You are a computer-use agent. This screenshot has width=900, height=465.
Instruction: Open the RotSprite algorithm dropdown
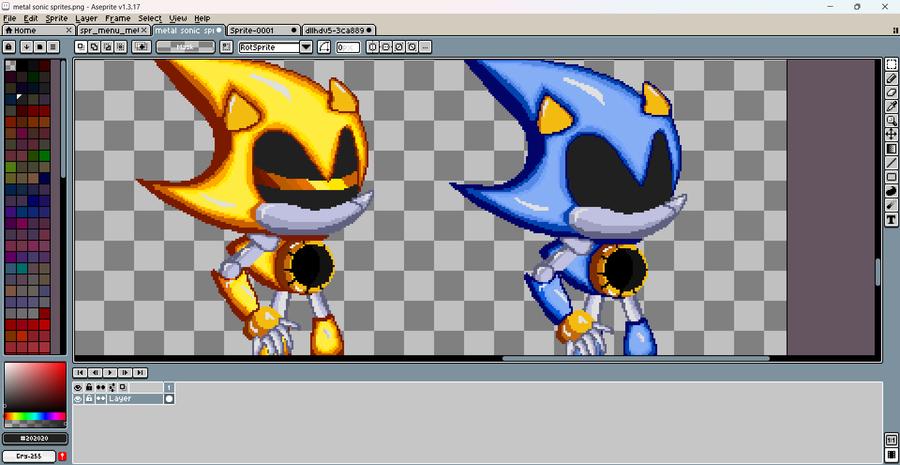tap(306, 47)
